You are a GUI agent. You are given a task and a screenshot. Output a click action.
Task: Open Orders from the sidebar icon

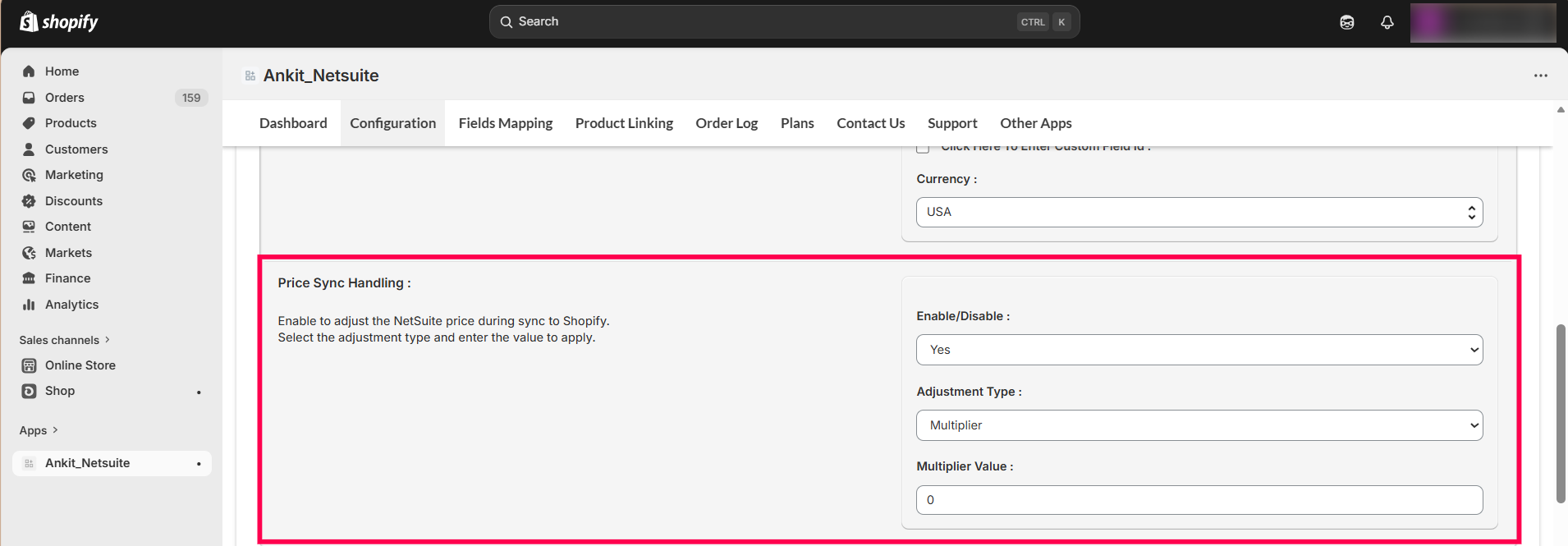(29, 98)
